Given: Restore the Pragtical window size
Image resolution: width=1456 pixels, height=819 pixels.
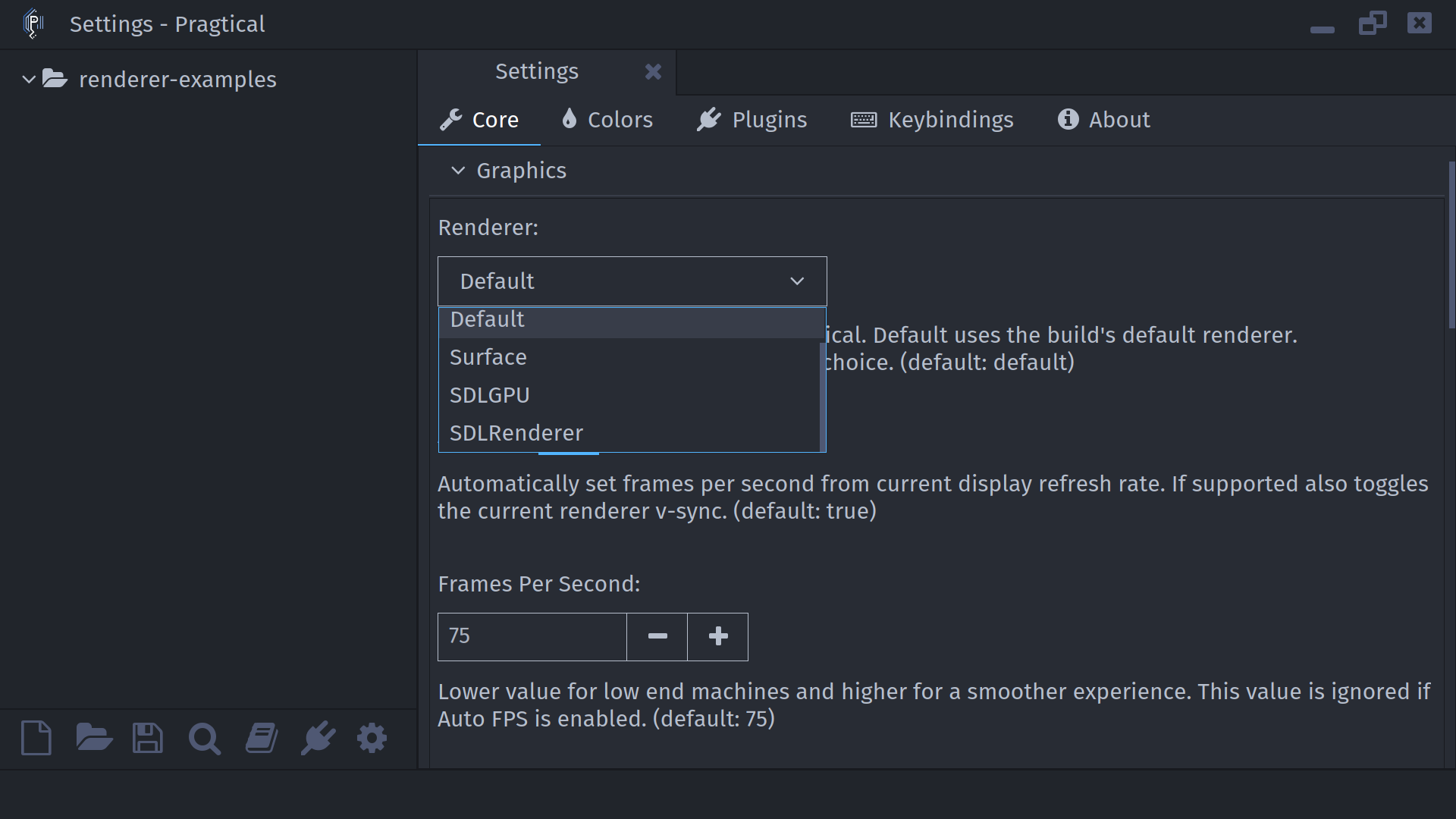Looking at the screenshot, I should click(x=1372, y=24).
